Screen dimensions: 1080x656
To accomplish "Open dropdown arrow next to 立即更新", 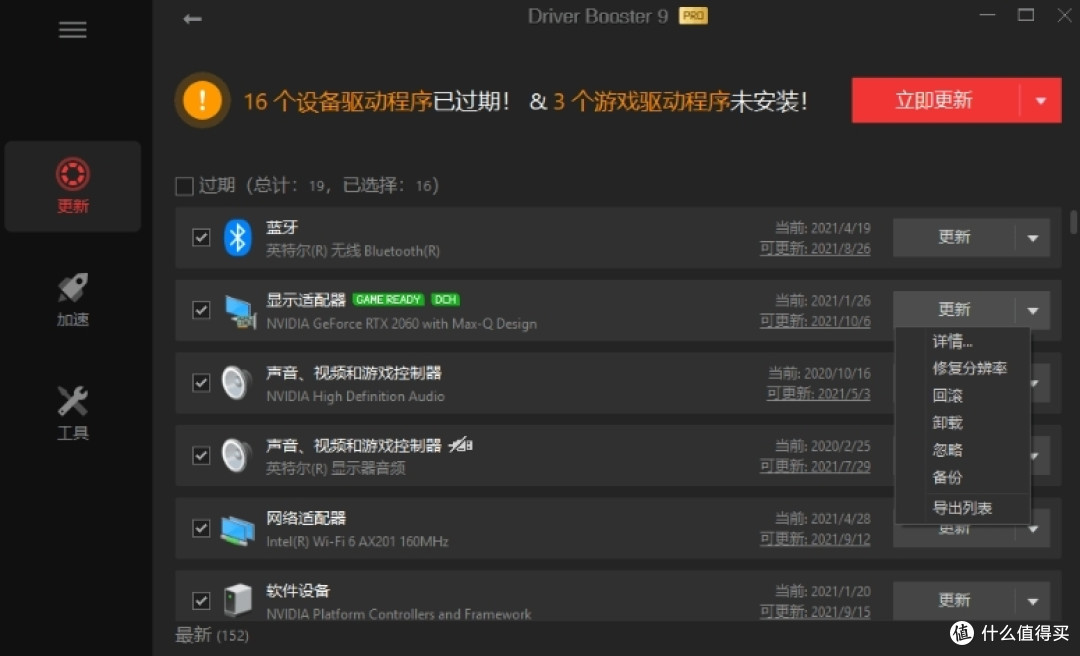I will pyautogui.click(x=1040, y=100).
